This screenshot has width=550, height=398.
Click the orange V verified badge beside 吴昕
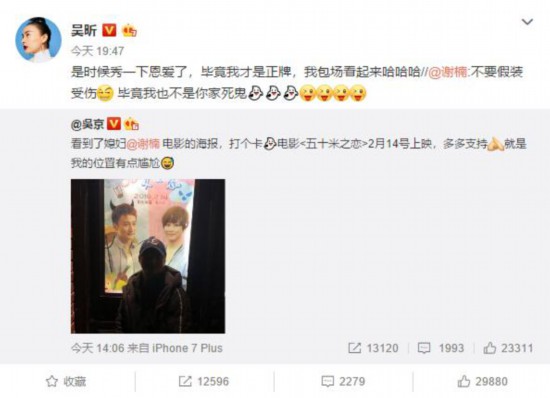109,31
